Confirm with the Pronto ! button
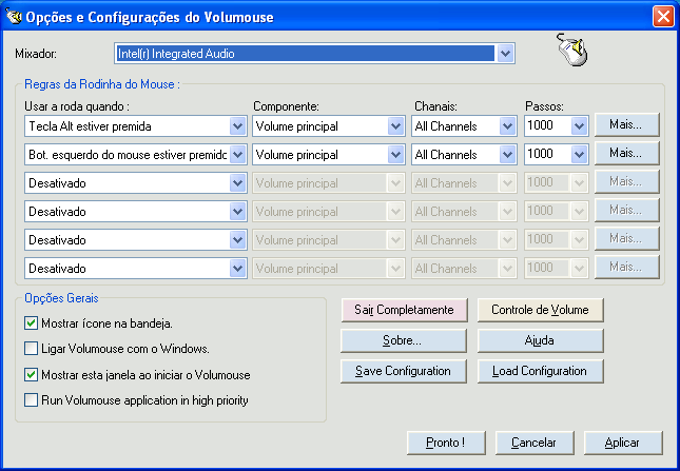 coord(446,443)
